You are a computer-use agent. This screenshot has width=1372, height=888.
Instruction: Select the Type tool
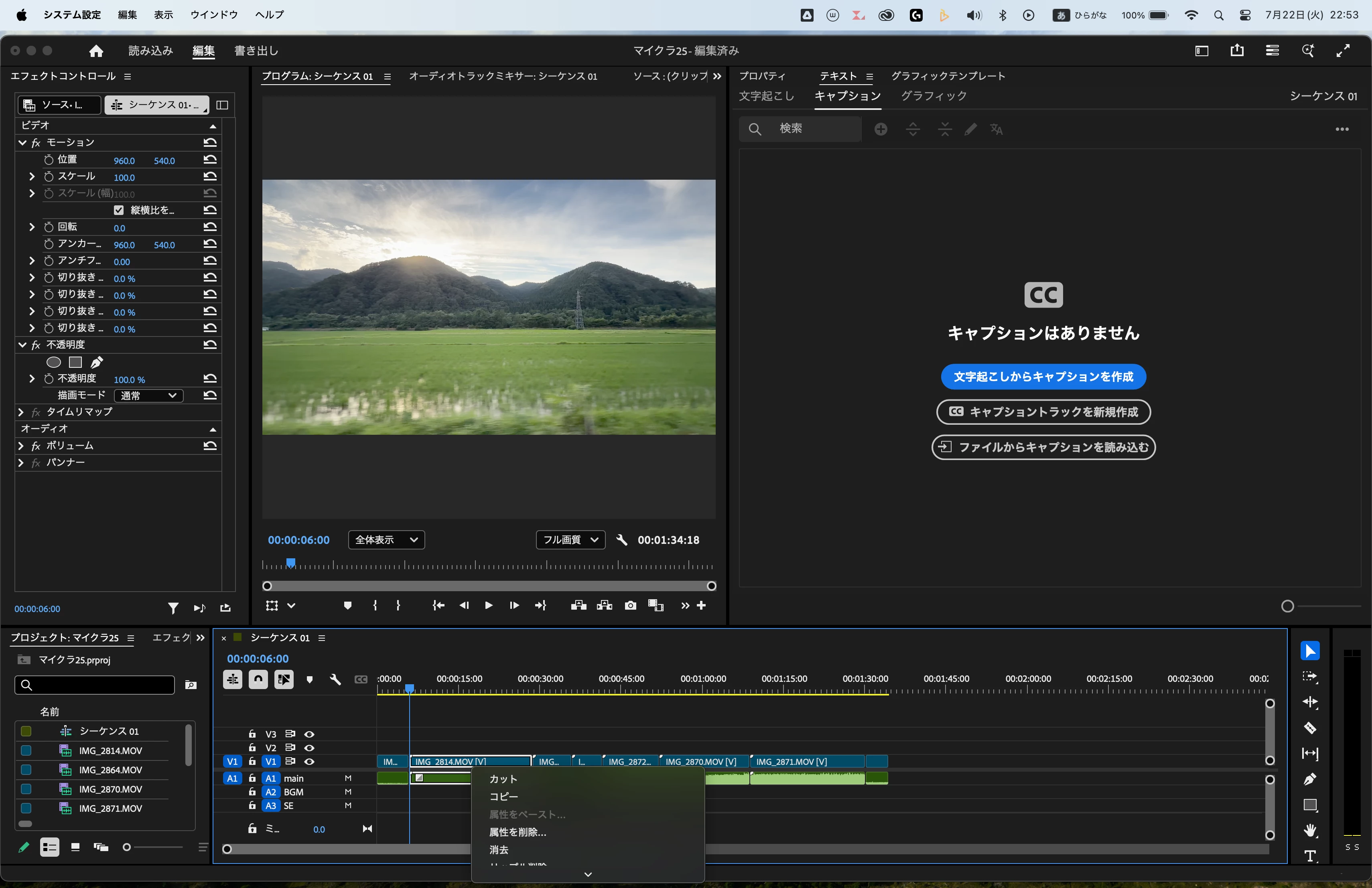1310,856
